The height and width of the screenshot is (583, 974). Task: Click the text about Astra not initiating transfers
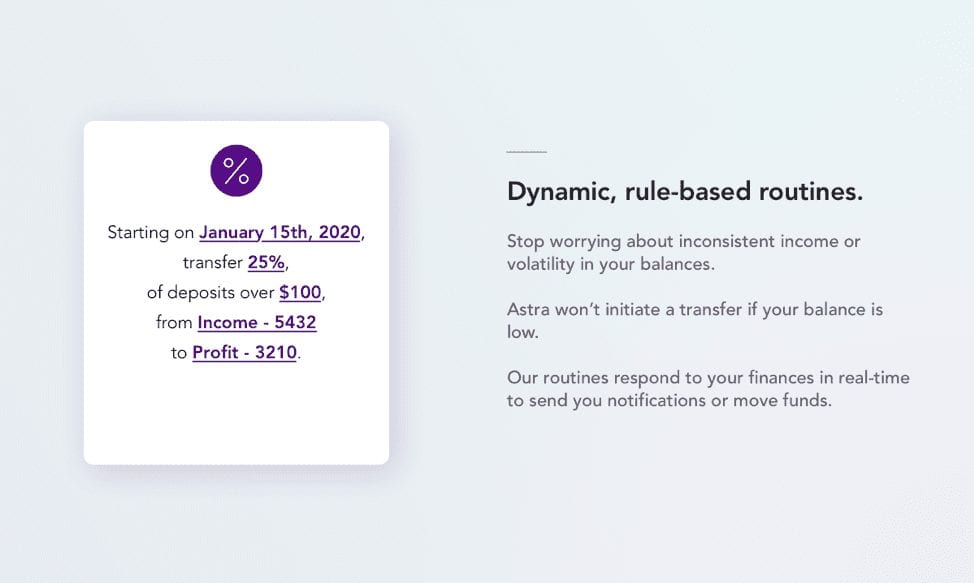[x=694, y=320]
